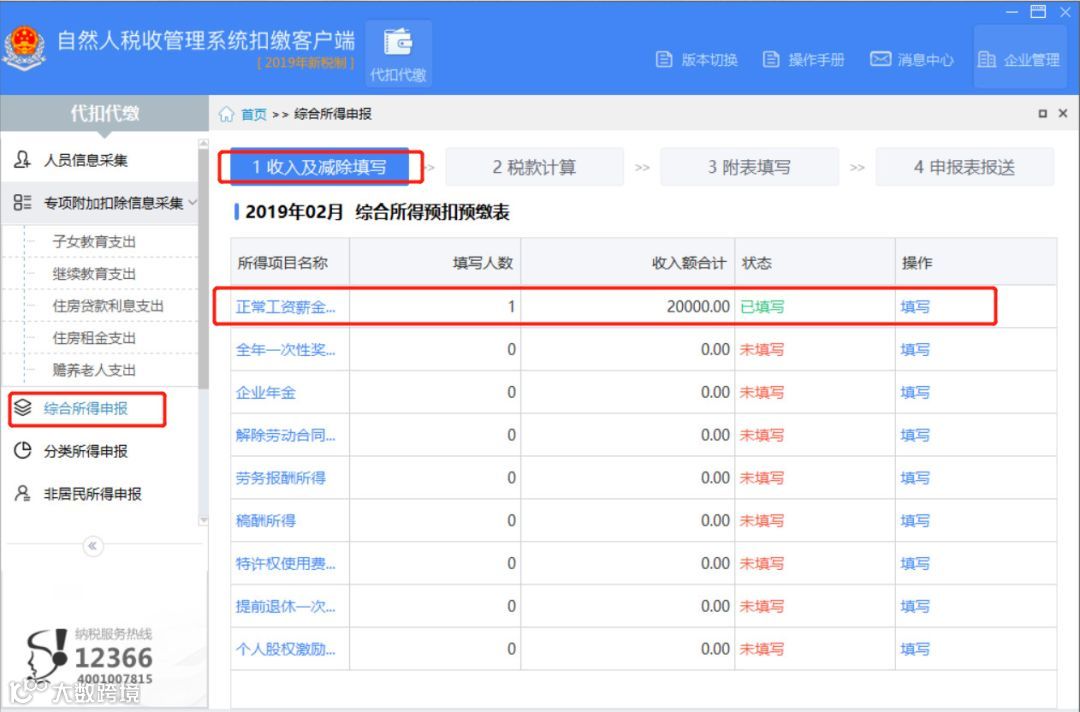Viewport: 1080px width, 712px height.
Task: Click the 专项附加扣除信息采集 list icon
Action: (x=22, y=202)
